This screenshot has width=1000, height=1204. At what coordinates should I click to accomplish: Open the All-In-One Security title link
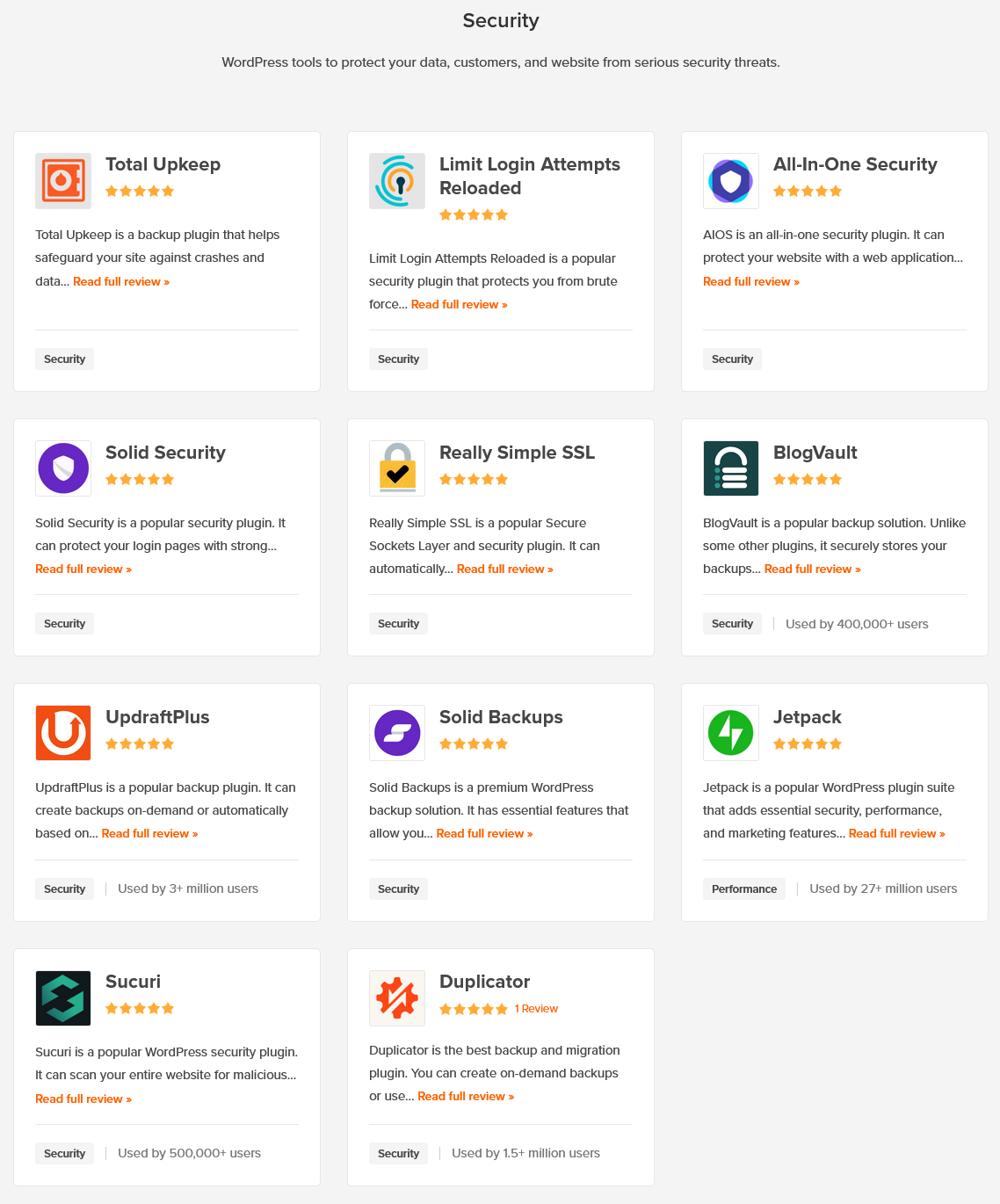click(x=855, y=164)
